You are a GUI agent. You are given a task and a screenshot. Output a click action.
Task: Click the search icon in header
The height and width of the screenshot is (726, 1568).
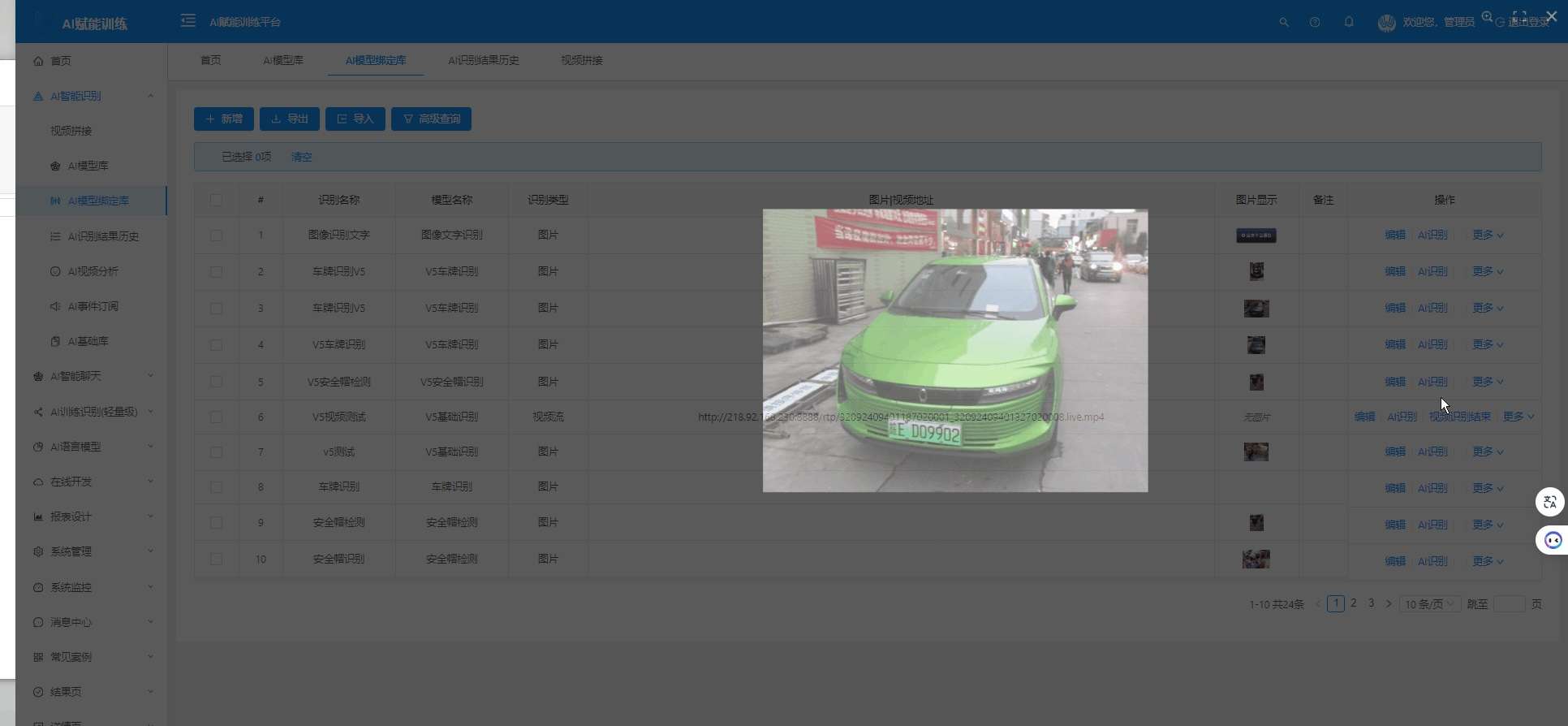click(x=1284, y=22)
